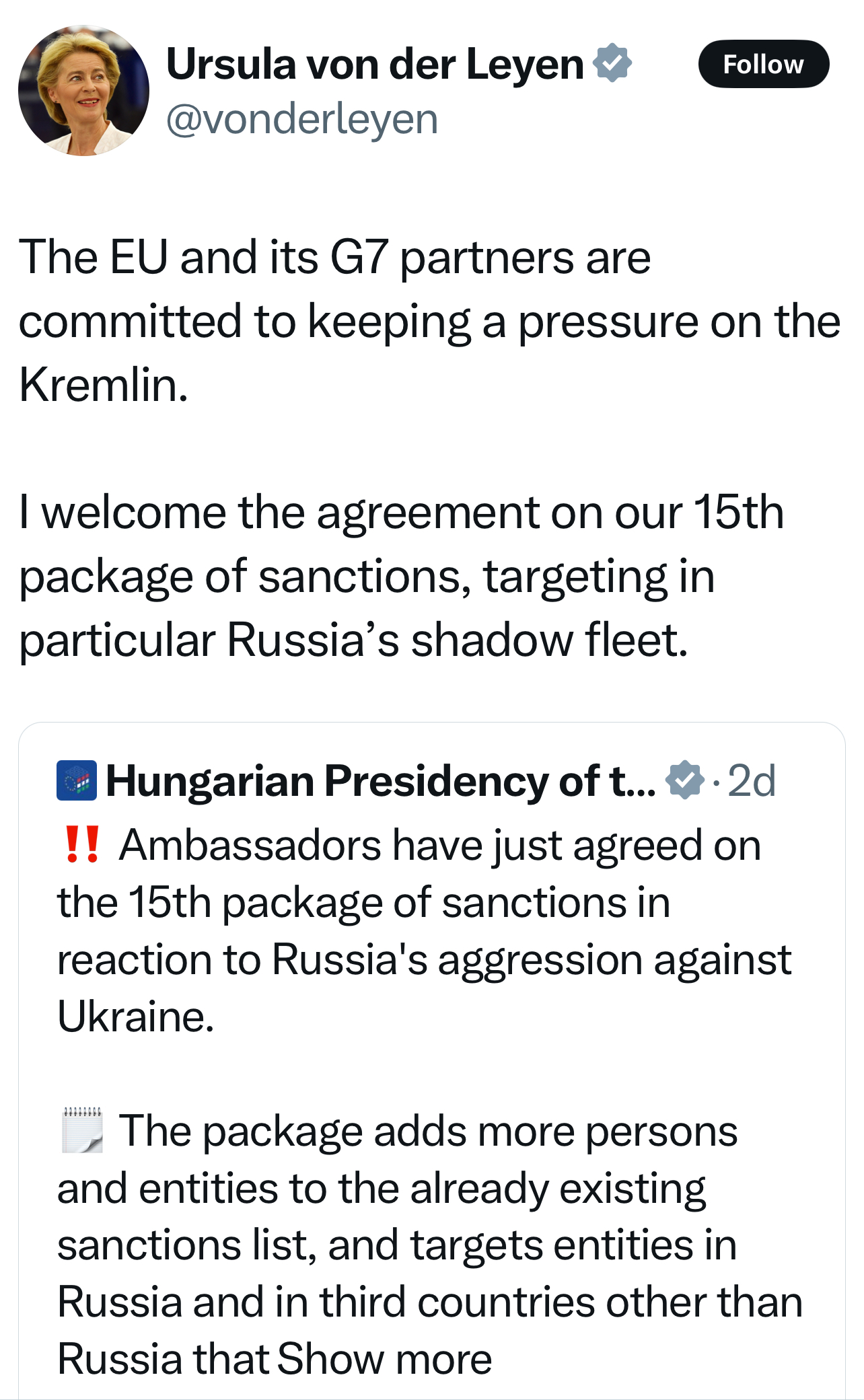Open the @vonderleyen handle link

302,120
